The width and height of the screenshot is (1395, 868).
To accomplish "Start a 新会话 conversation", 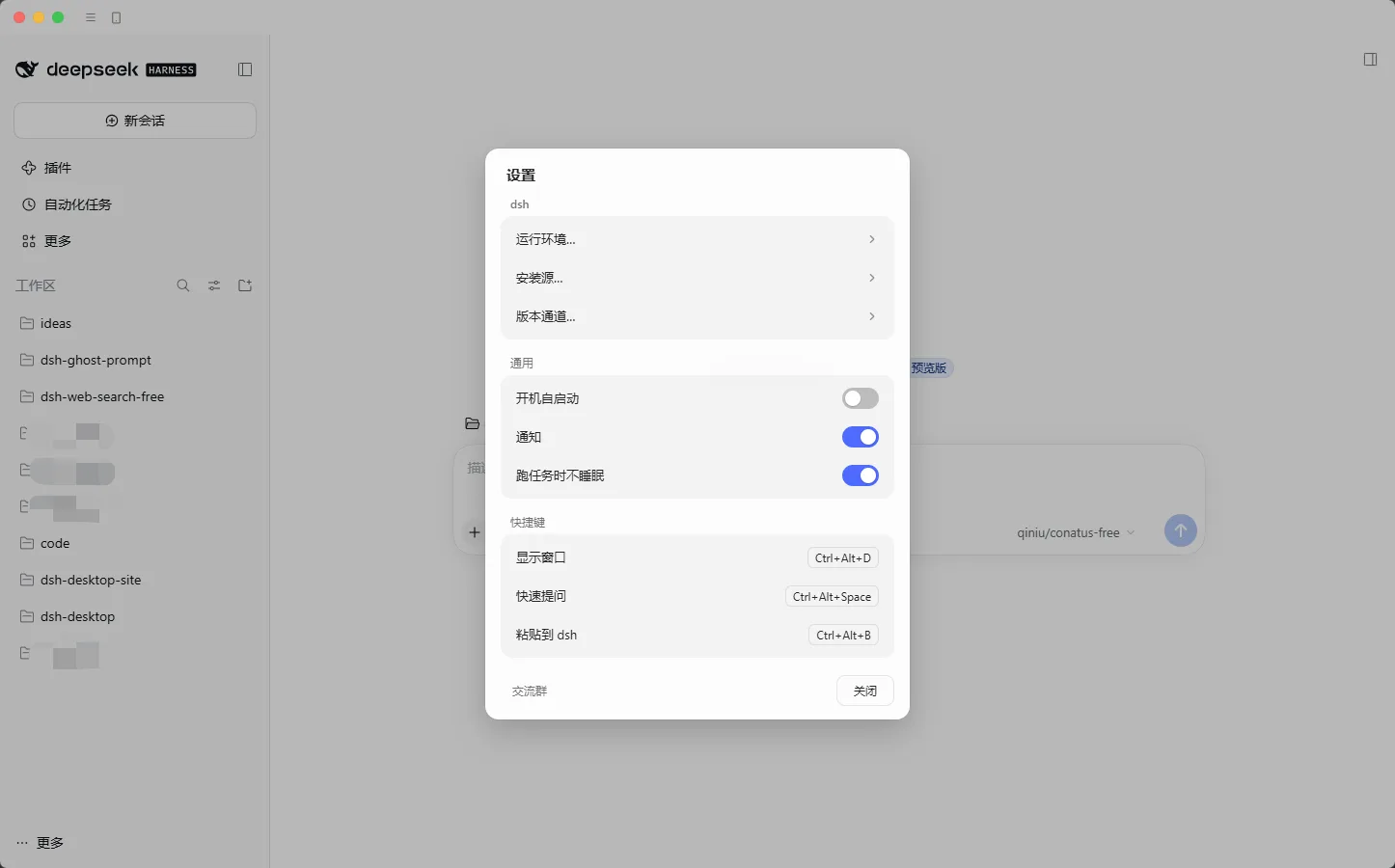I will pos(135,121).
